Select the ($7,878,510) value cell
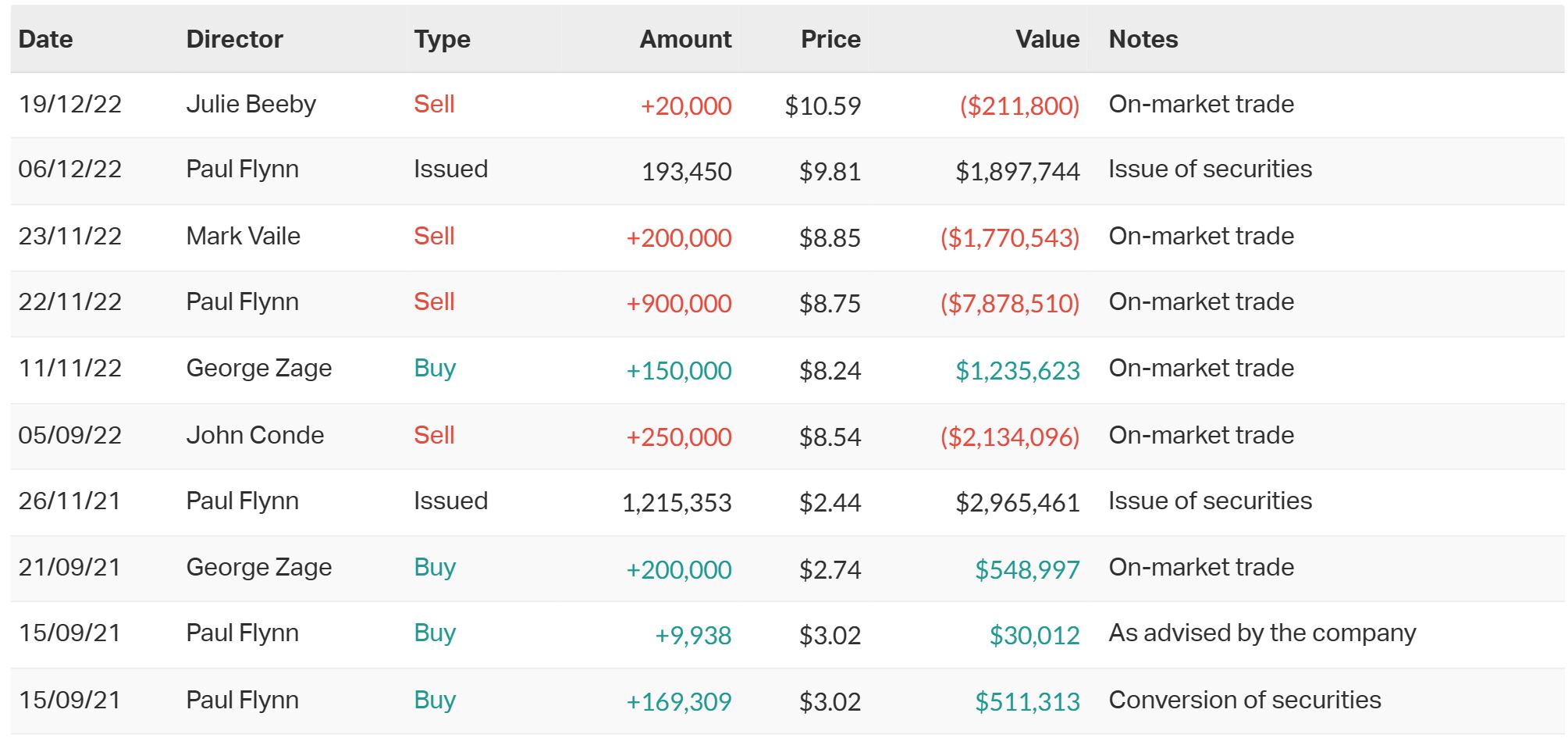Viewport: 1568px width, 738px height. 1010,304
